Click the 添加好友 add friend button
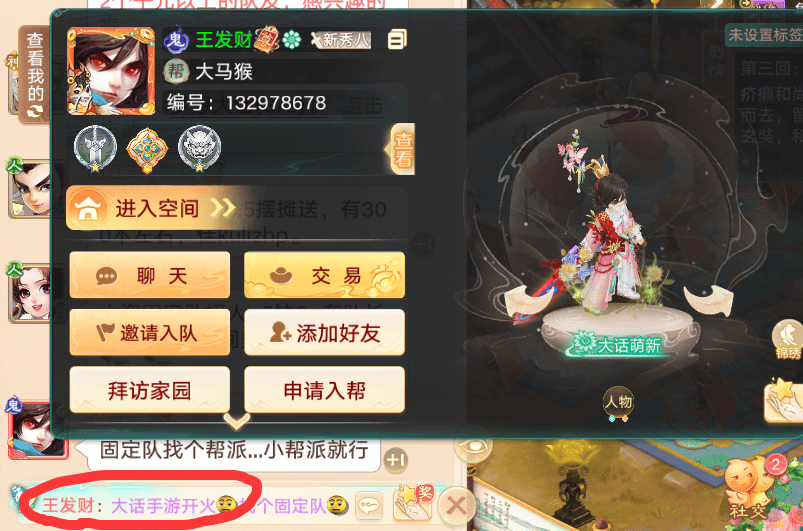Viewport: 803px width, 531px height. (325, 333)
